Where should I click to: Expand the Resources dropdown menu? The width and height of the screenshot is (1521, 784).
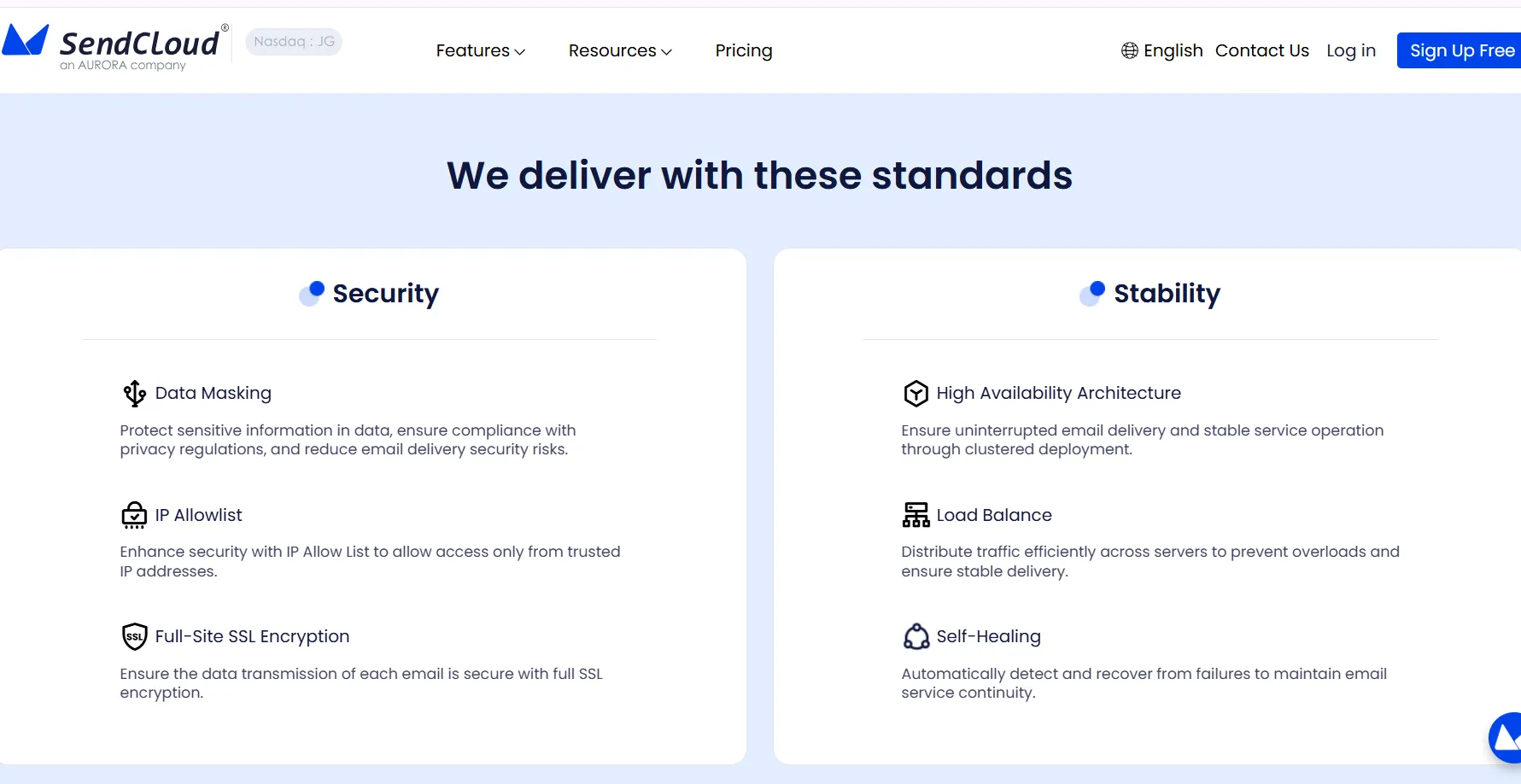click(620, 50)
